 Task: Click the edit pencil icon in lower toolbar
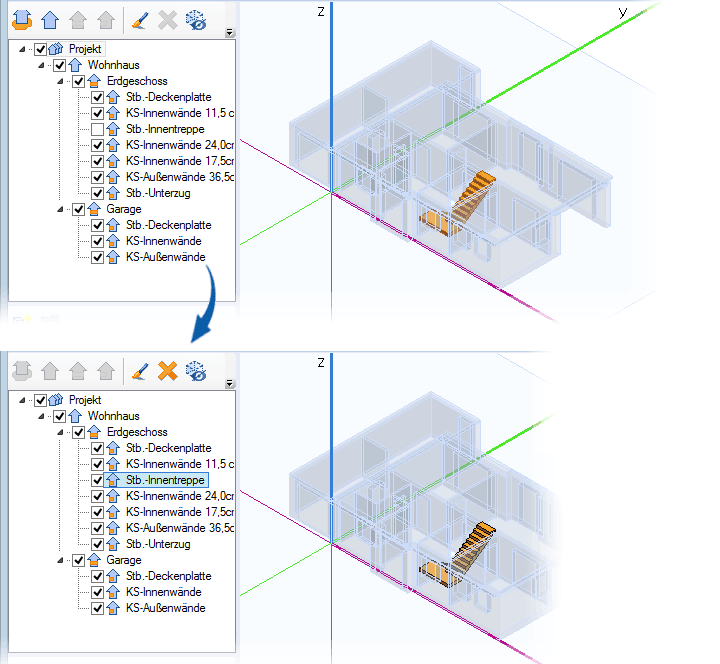pos(140,371)
